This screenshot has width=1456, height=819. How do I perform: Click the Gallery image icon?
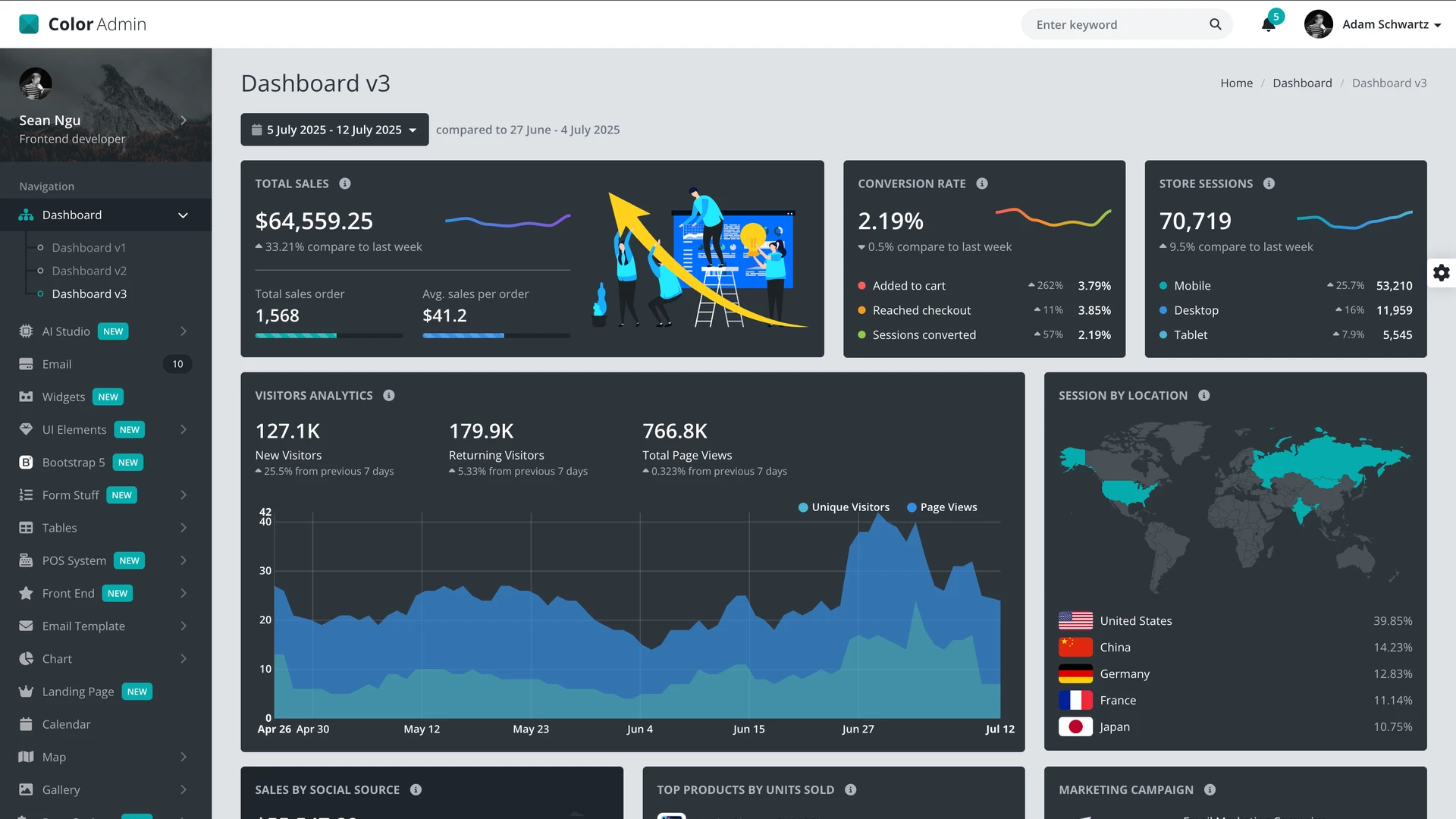[26, 789]
